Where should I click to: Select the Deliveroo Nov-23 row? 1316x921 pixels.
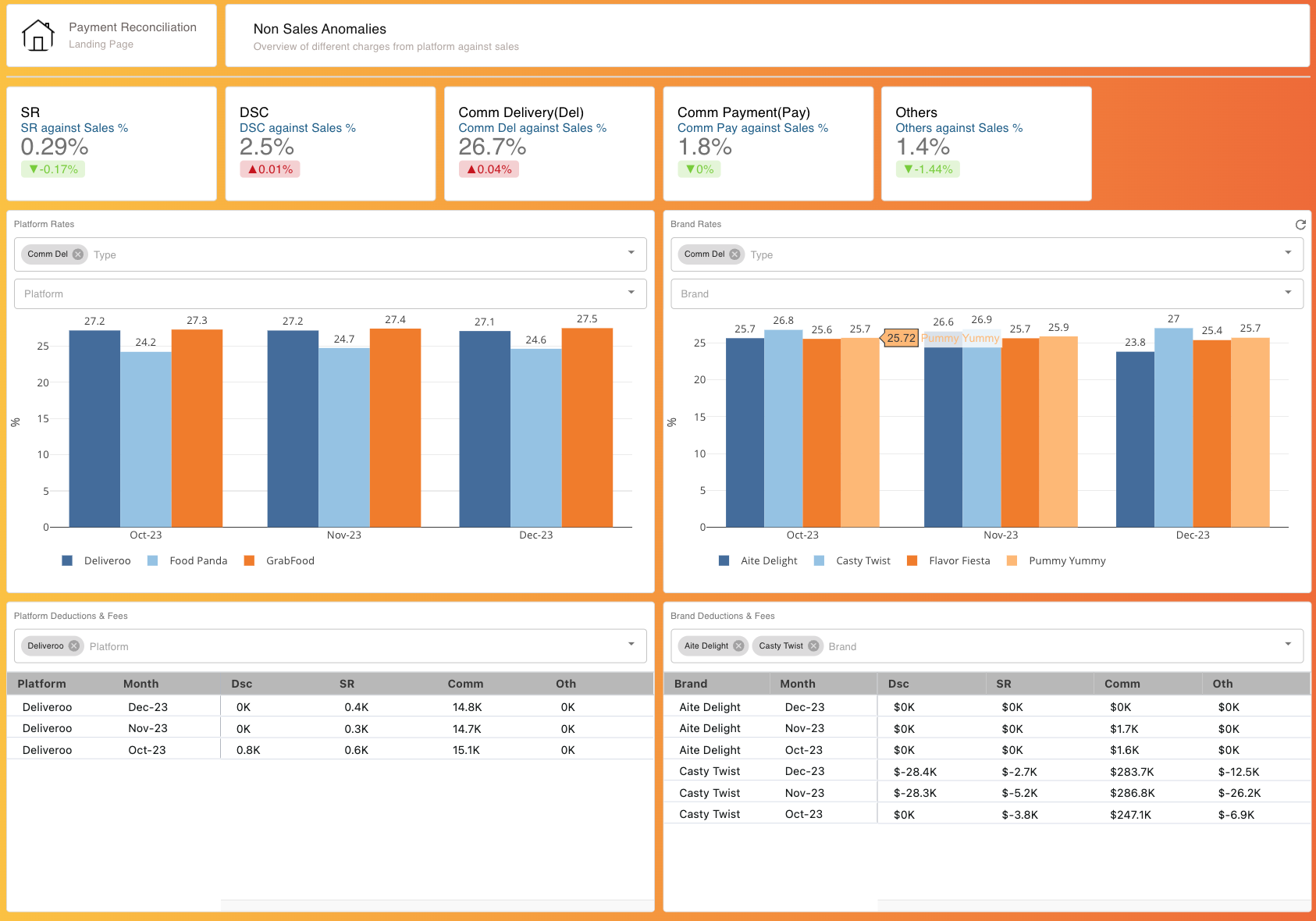click(x=330, y=728)
